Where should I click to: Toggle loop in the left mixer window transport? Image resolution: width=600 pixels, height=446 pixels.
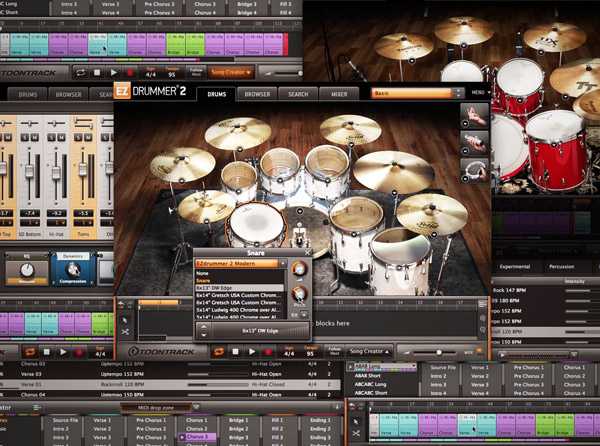(x=30, y=352)
